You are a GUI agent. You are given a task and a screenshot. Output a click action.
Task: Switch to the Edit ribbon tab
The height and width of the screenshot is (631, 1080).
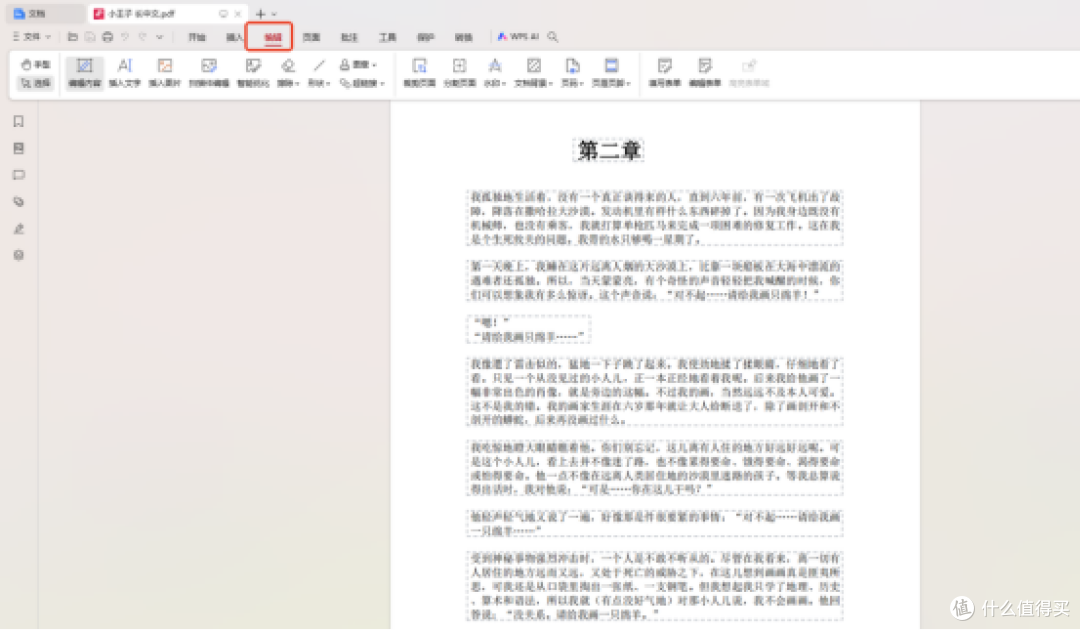[273, 37]
